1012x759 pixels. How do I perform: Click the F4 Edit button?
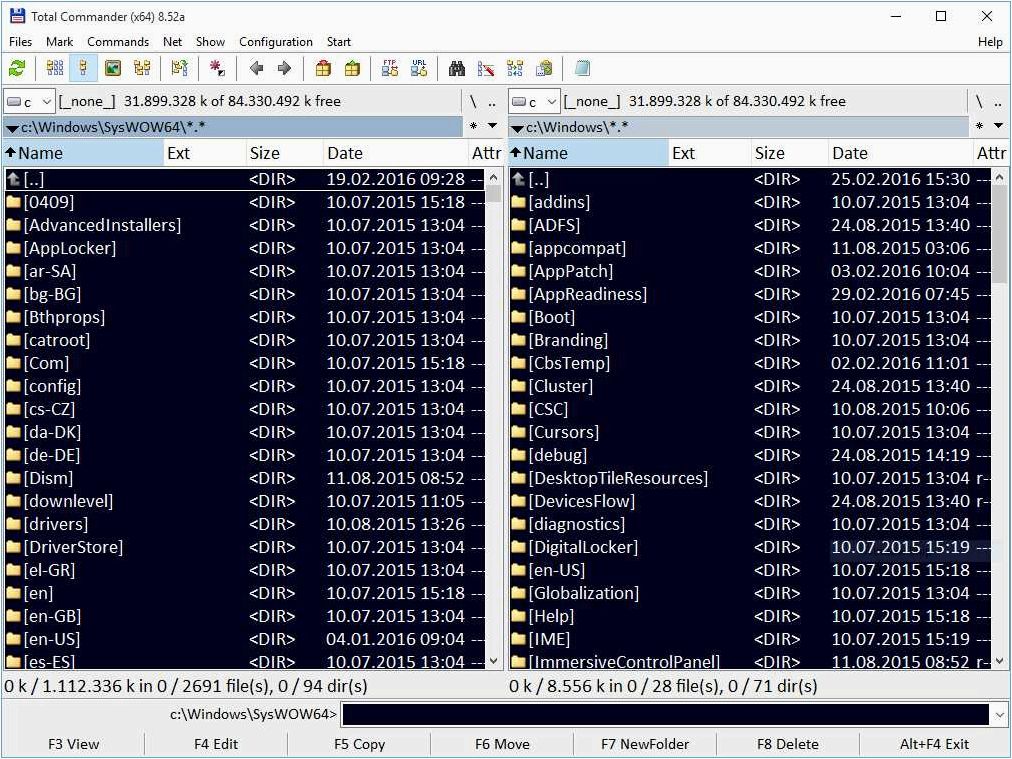click(x=216, y=744)
